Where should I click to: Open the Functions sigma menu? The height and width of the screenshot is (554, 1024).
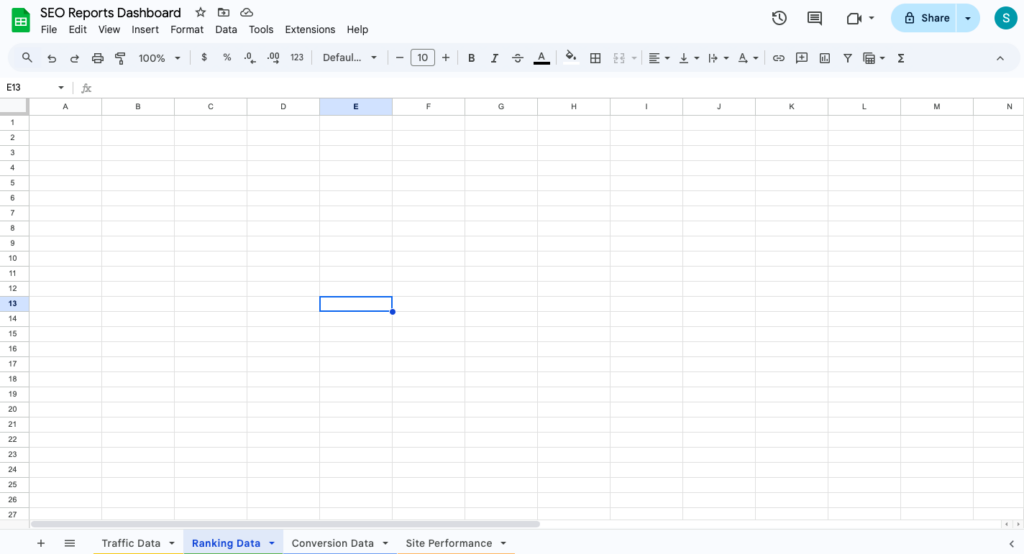901,58
